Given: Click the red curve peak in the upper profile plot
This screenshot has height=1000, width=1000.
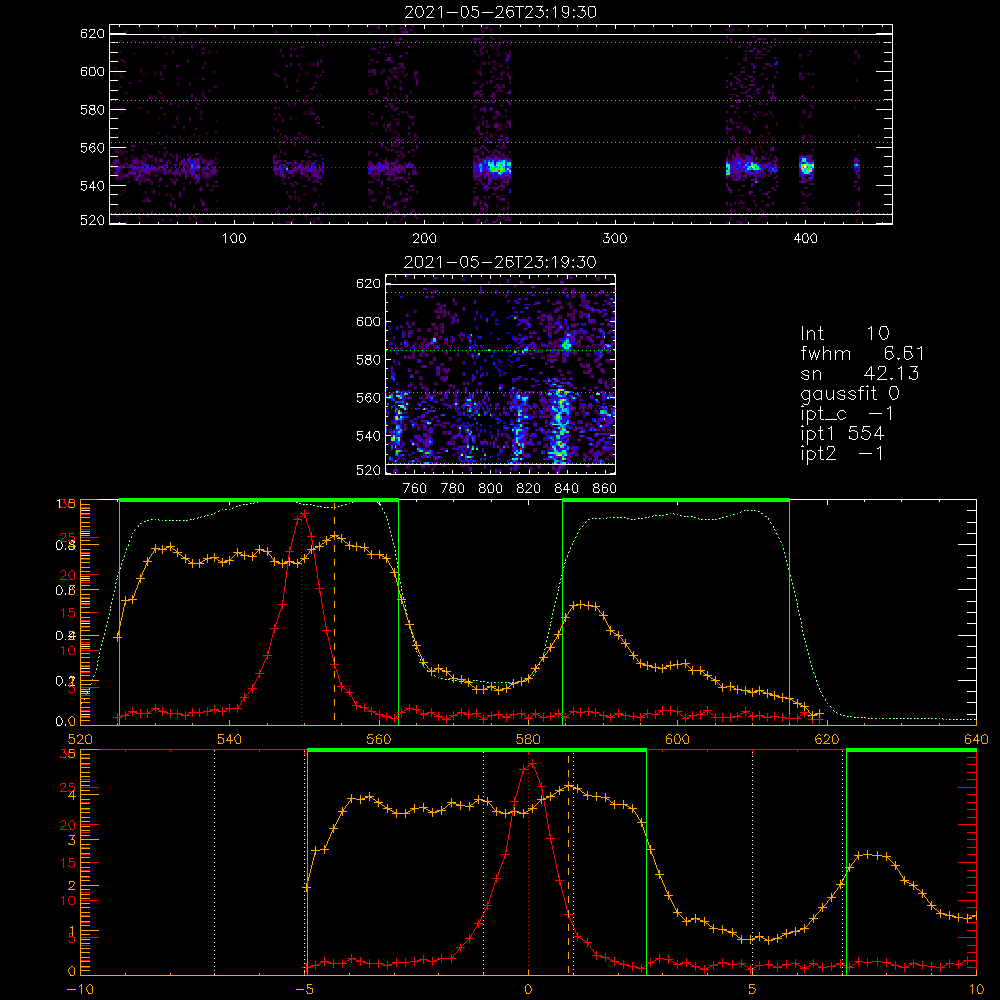Looking at the screenshot, I should [x=304, y=513].
